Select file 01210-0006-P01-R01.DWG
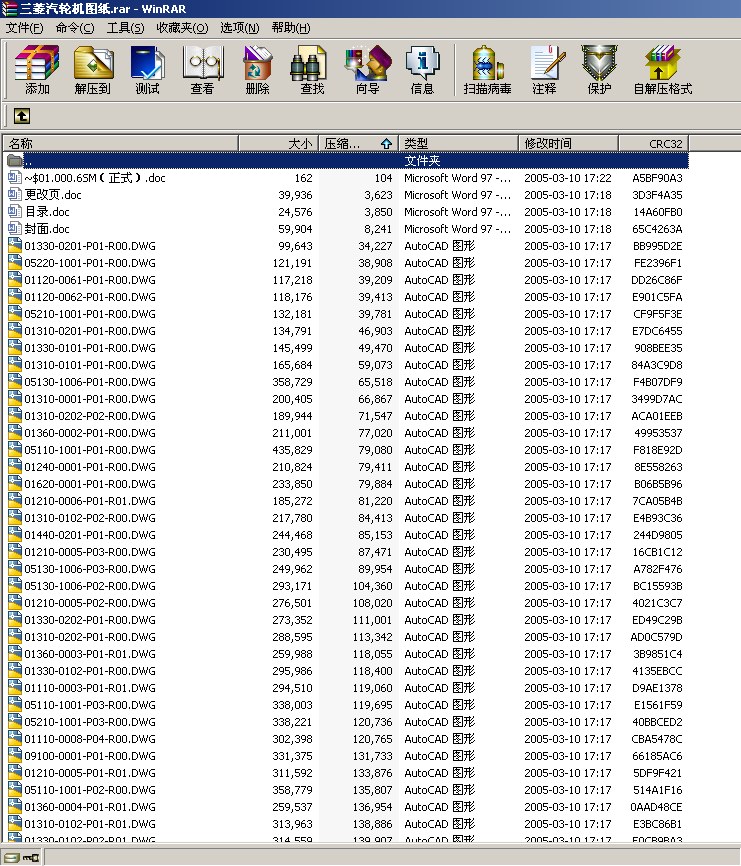The width and height of the screenshot is (741, 866). click(90, 501)
